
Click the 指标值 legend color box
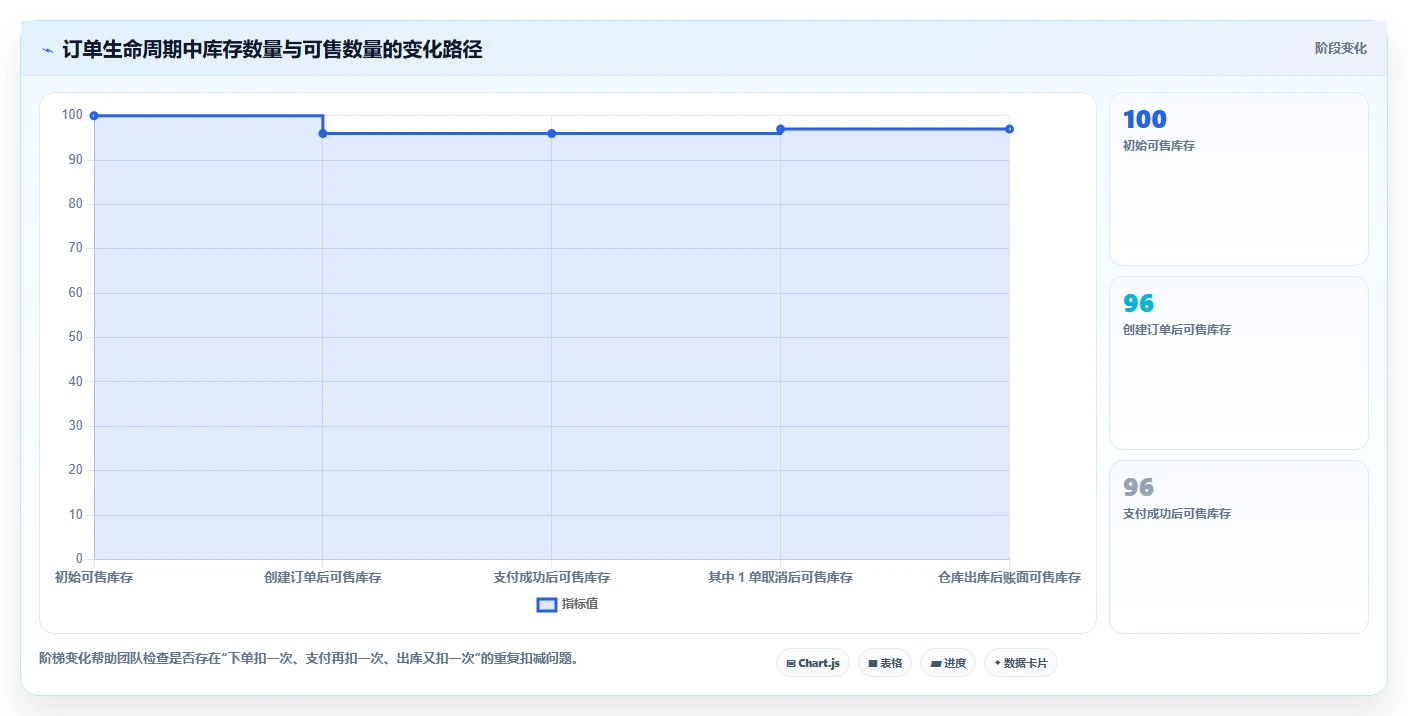click(546, 604)
